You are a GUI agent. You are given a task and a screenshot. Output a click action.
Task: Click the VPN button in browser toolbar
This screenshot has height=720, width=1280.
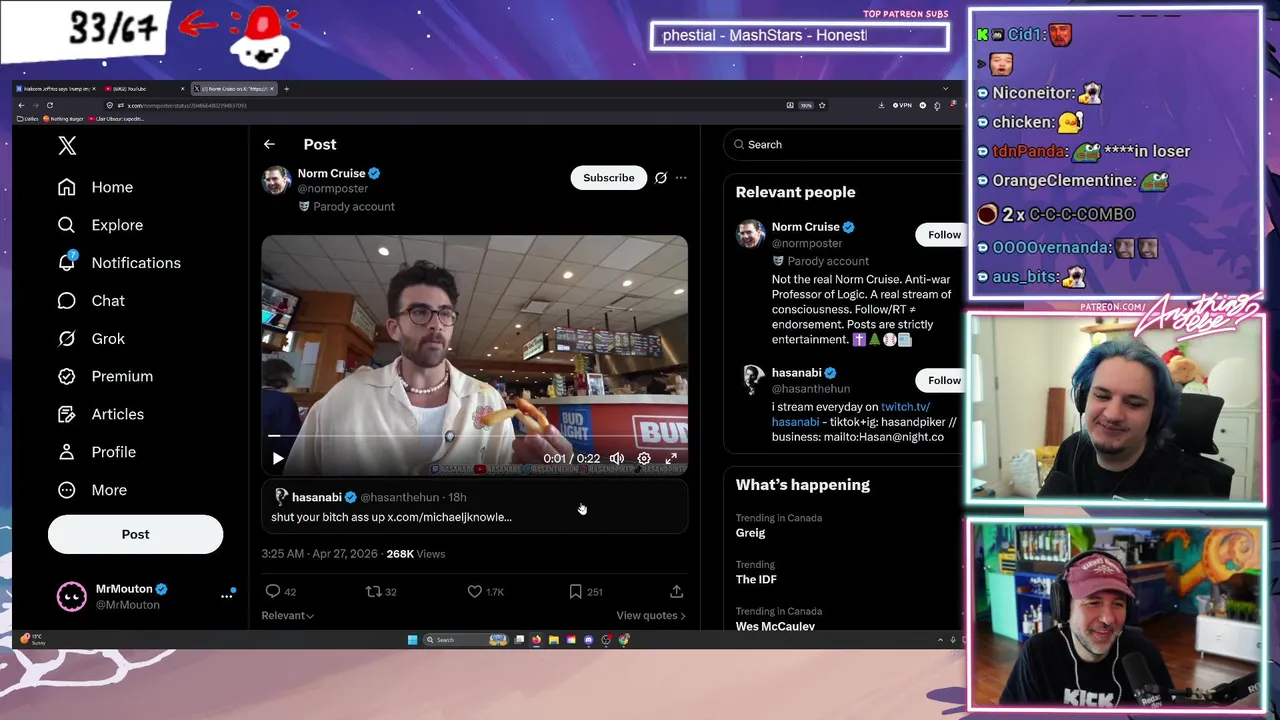tap(903, 105)
